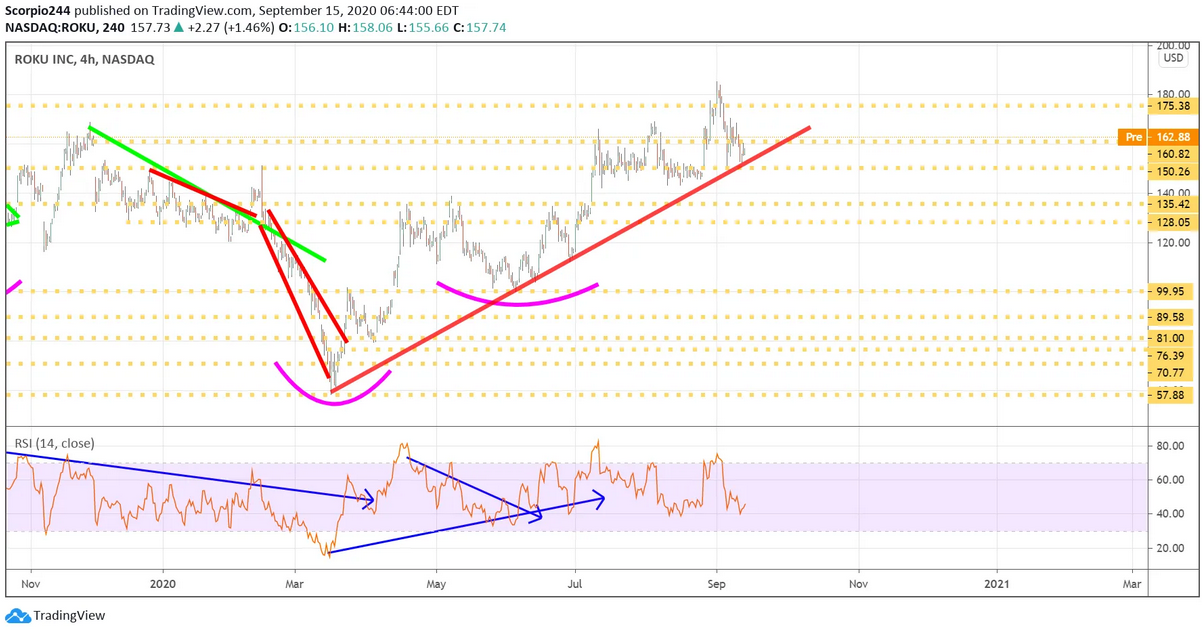The height and width of the screenshot is (630, 1202).
Task: Click the TradingView wordmark next to the logo
Action: click(69, 616)
